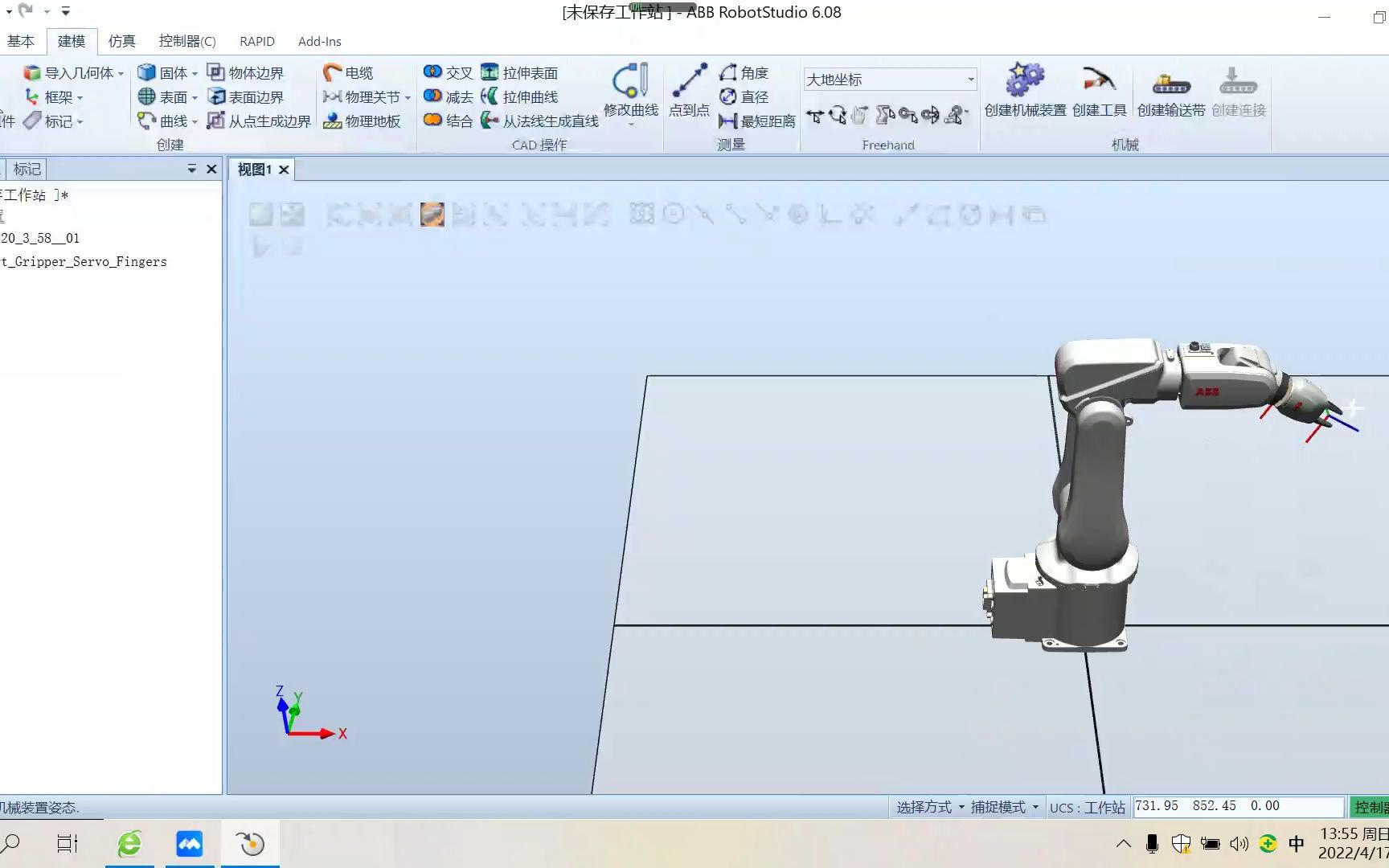Open the side panel options dropdown arrow
The width and height of the screenshot is (1389, 868).
(x=191, y=169)
